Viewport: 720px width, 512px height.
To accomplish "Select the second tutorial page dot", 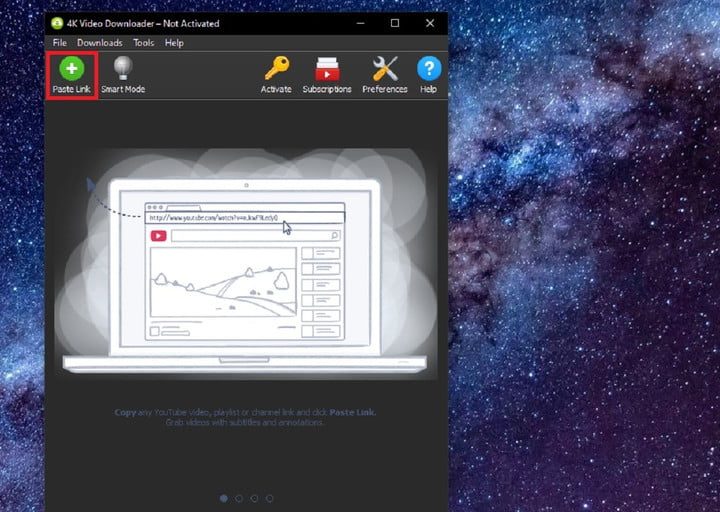I will tap(239, 498).
